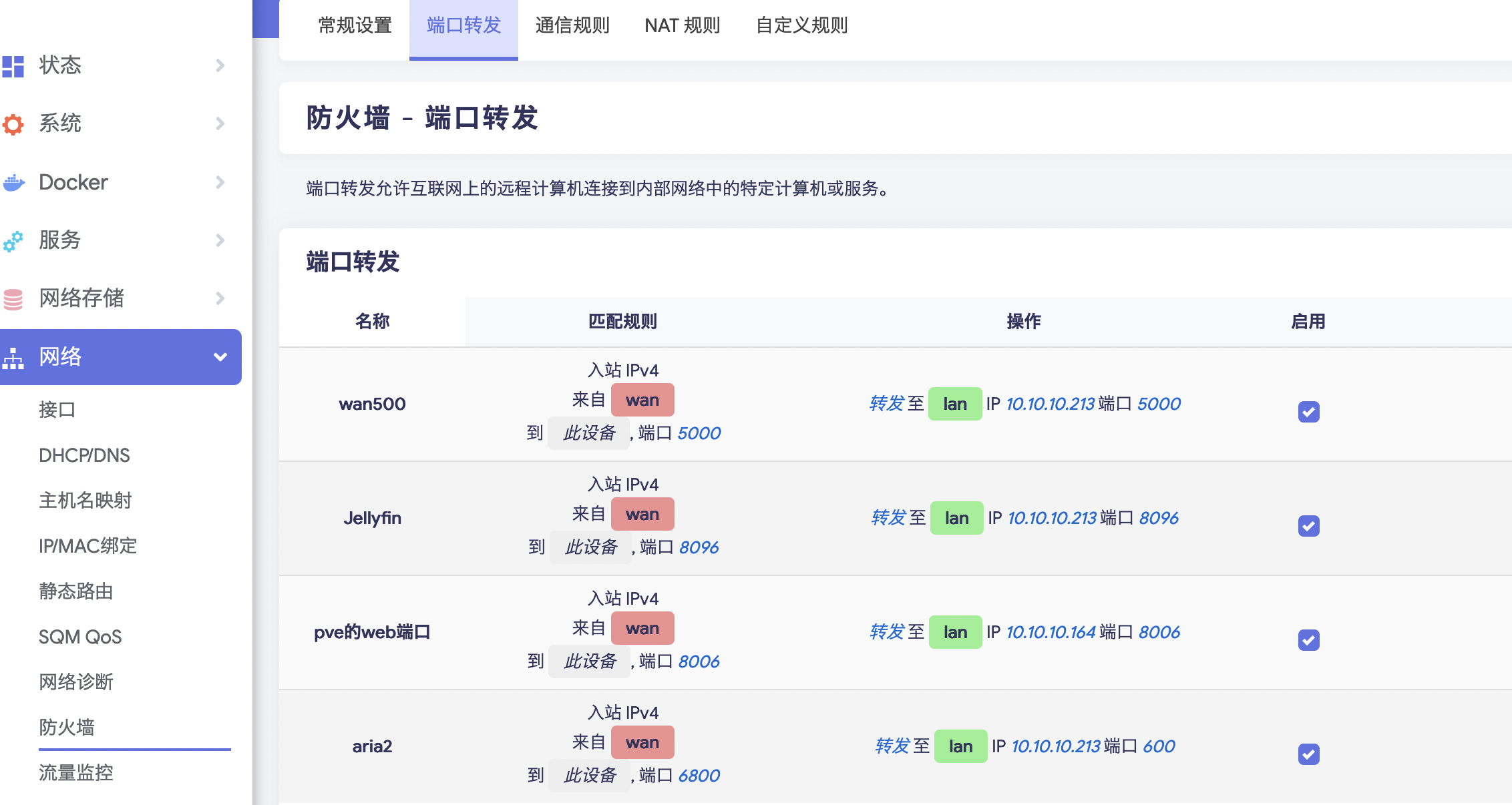Click the 网络存储 disk stack icon
Image resolution: width=1512 pixels, height=805 pixels.
point(13,298)
